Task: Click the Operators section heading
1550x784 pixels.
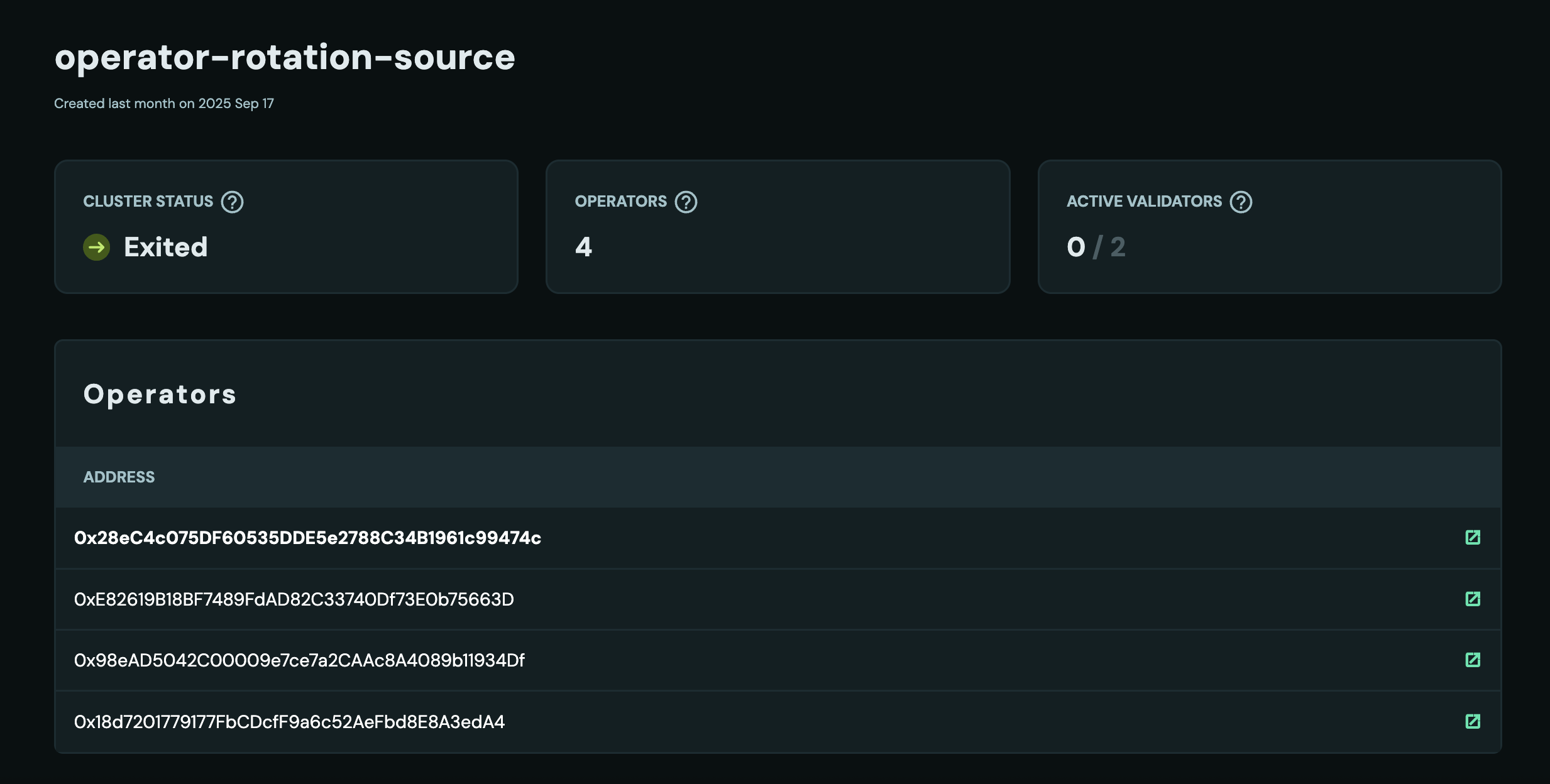Action: [x=160, y=394]
